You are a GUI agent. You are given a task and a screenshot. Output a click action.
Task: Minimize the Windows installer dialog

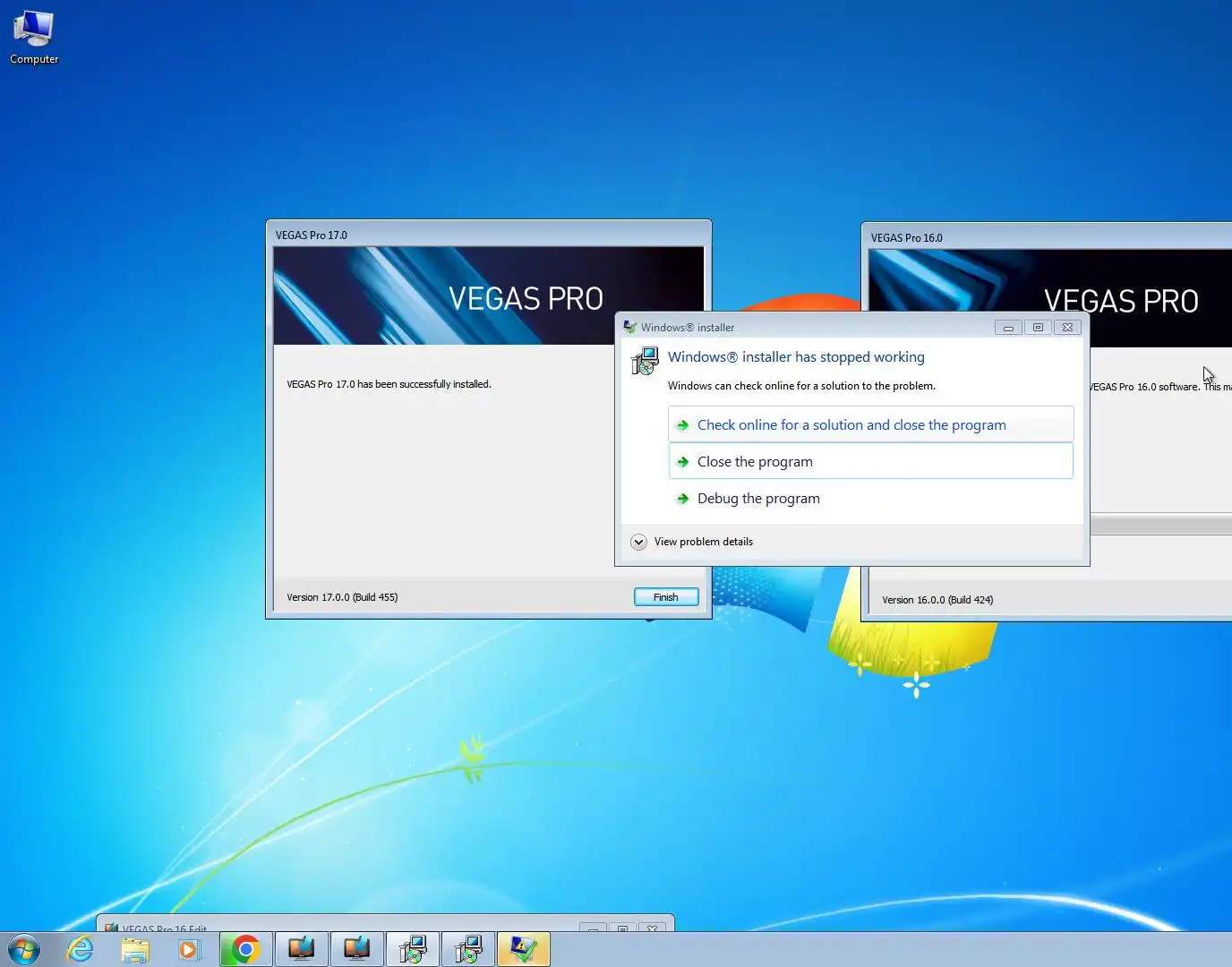point(1008,328)
